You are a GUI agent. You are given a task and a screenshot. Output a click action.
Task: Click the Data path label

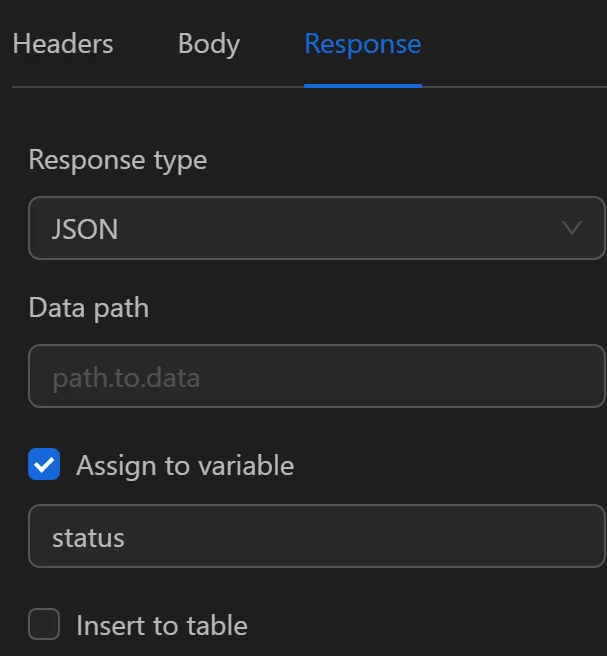pos(88,308)
